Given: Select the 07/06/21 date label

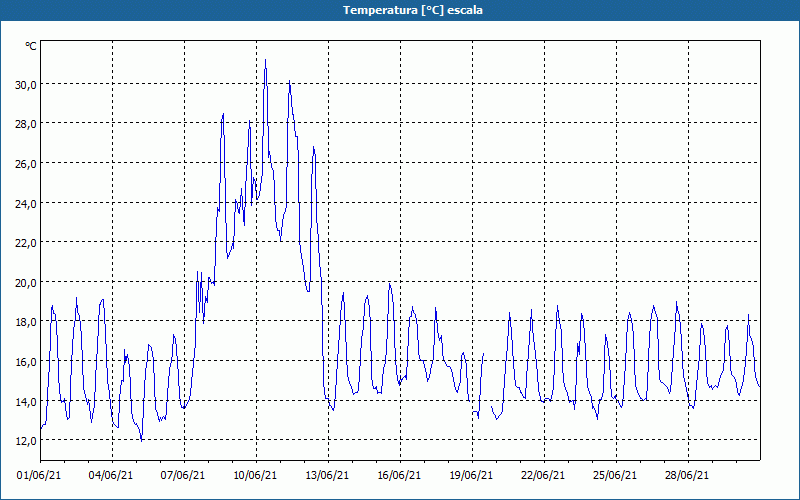Looking at the screenshot, I should point(183,475).
